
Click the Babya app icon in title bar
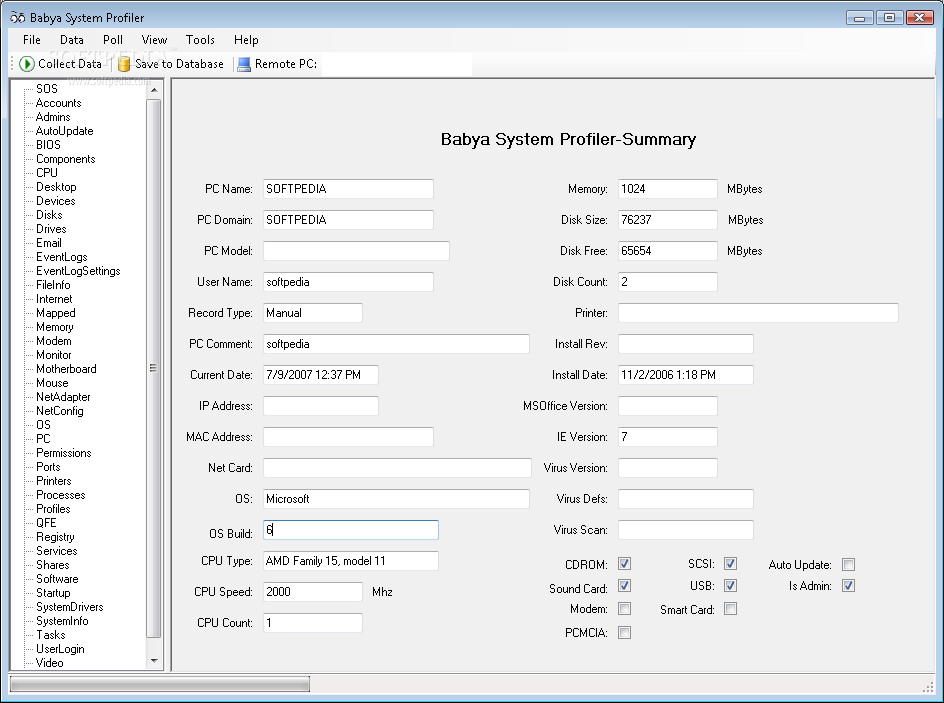(x=17, y=17)
